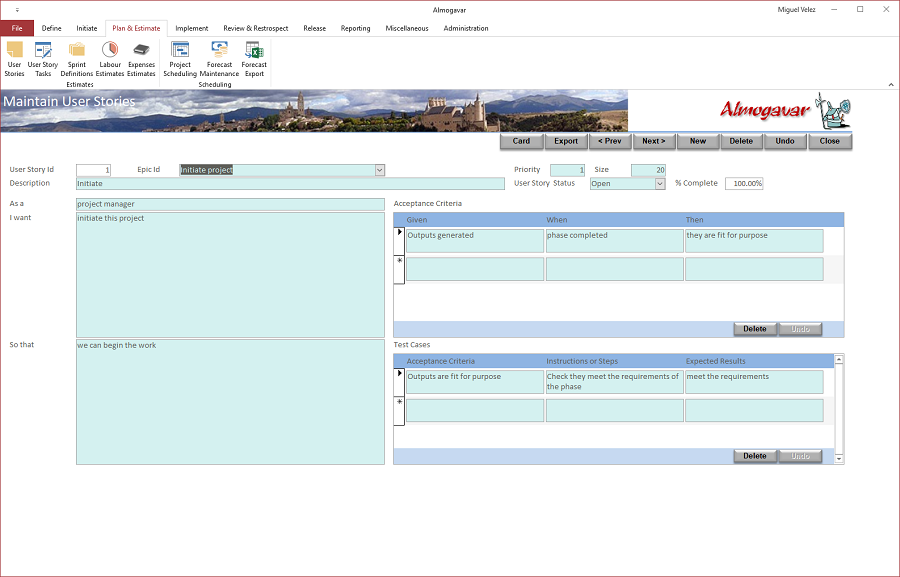This screenshot has height=577, width=900.
Task: Open Expenses Estimates icon
Action: (x=141, y=59)
